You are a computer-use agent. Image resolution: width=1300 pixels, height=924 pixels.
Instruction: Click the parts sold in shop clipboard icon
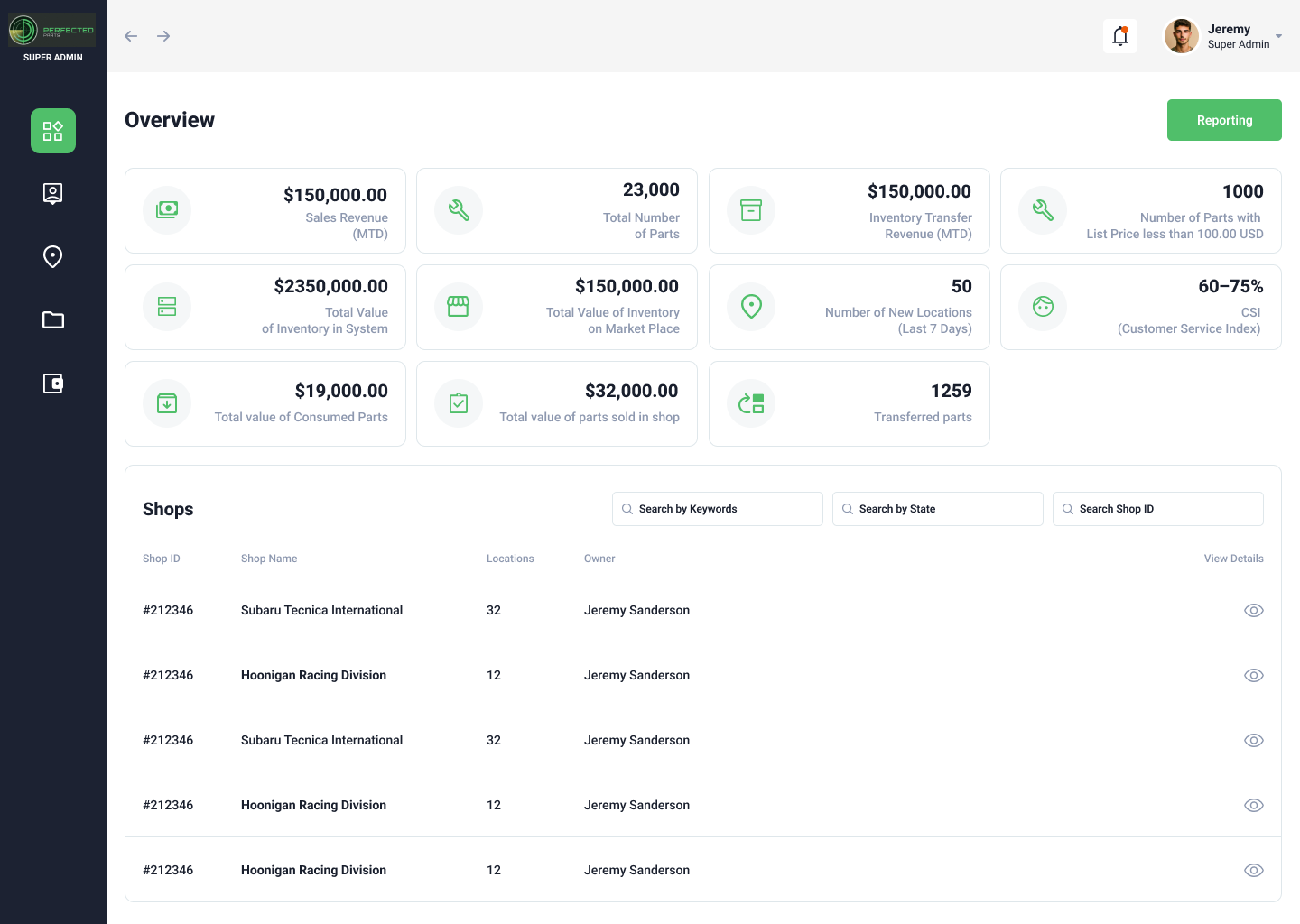click(x=459, y=403)
